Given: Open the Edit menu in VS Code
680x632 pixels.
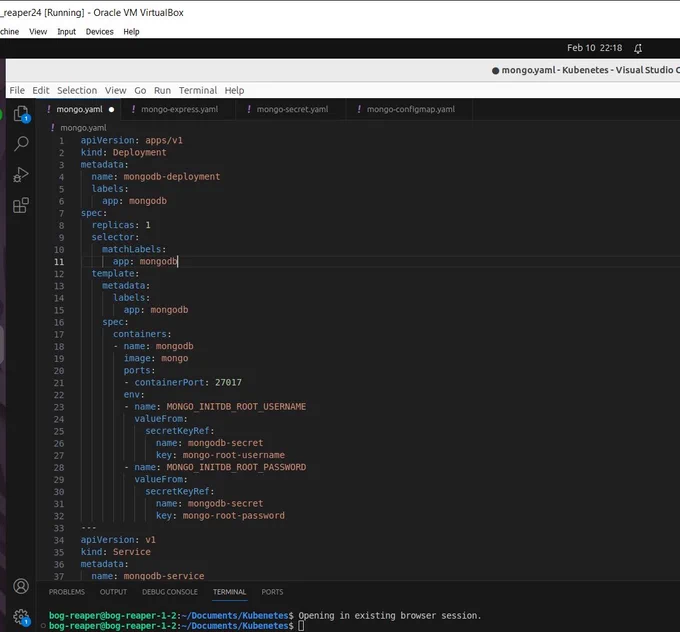Looking at the screenshot, I should [x=41, y=90].
